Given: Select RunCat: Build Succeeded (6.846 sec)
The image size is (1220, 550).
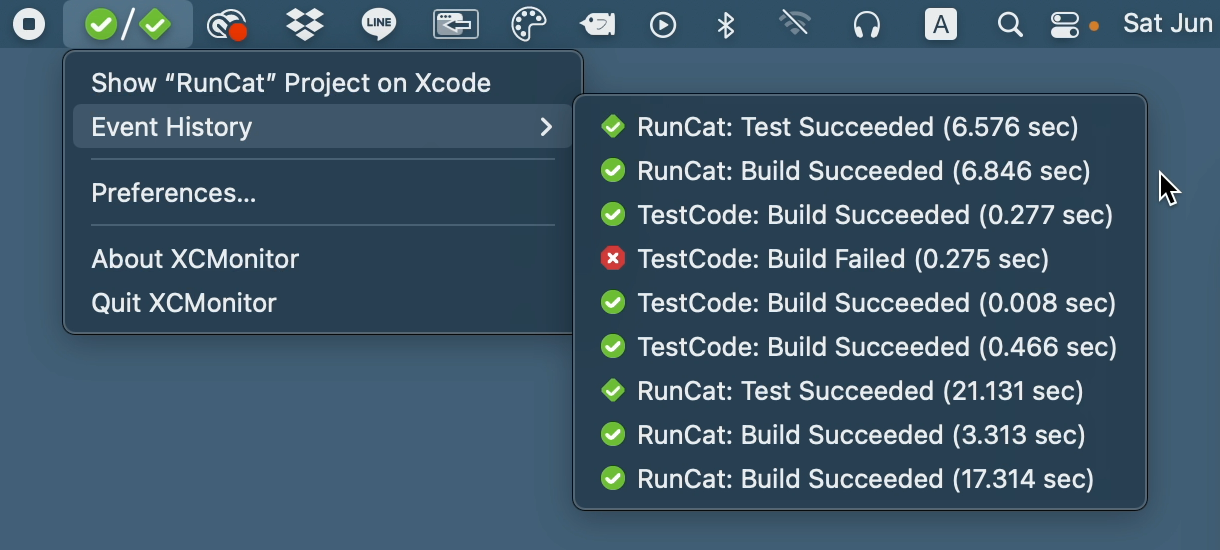Looking at the screenshot, I should [860, 171].
